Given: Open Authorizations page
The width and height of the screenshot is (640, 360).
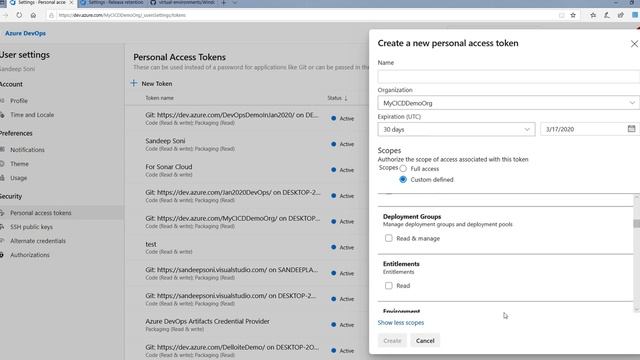Looking at the screenshot, I should (29, 255).
